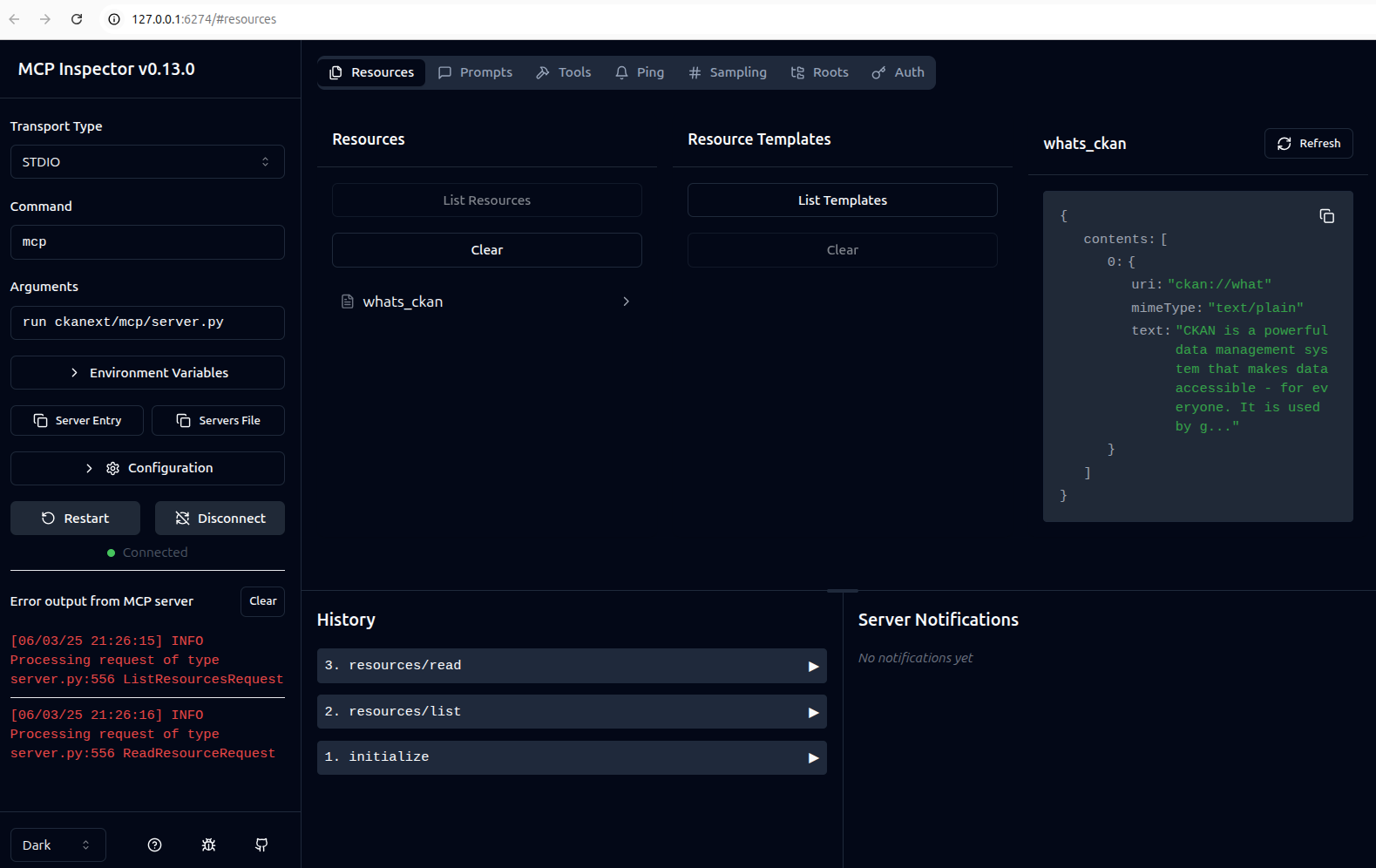
Task: Click the copy icon on the Servers File button
Action: point(184,421)
